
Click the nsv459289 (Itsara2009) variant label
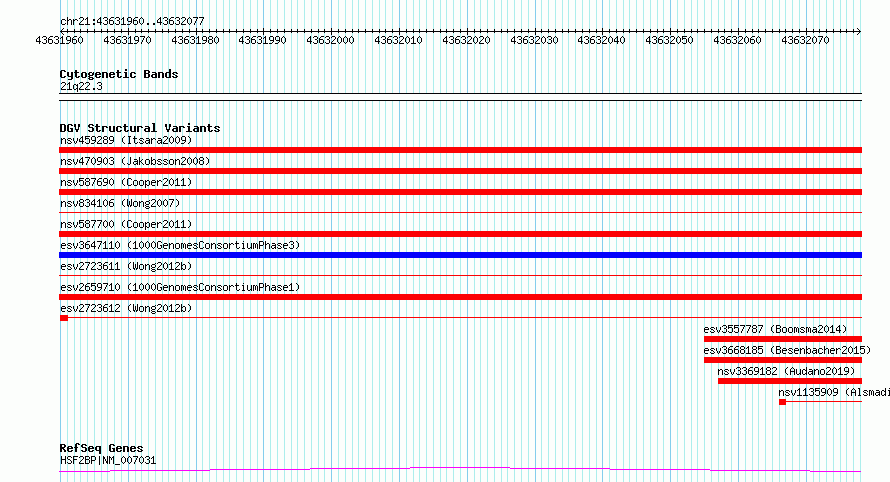pos(126,140)
